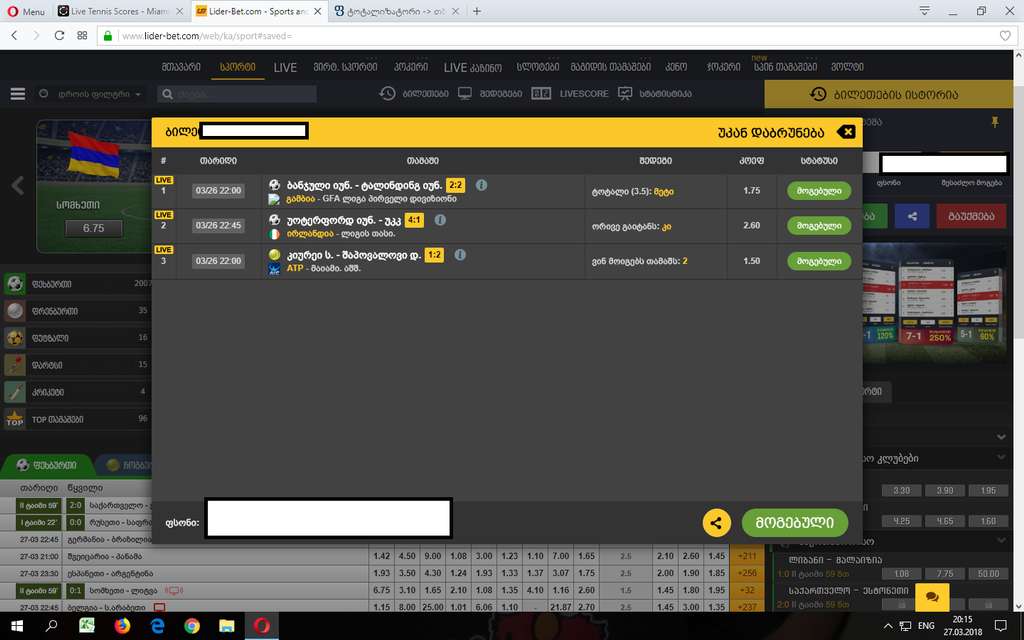Viewport: 1024px width, 640px height.
Task: Select the 50.00 odds in ლიბანი – მალაიზია
Action: coord(988,574)
